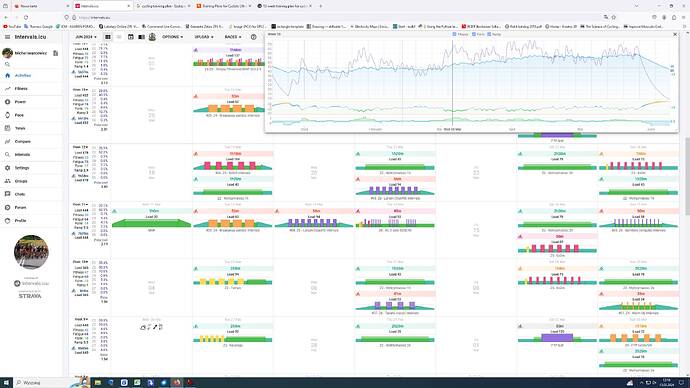Bookmark page with star icon
The width and height of the screenshot is (690, 388).
(613, 17)
